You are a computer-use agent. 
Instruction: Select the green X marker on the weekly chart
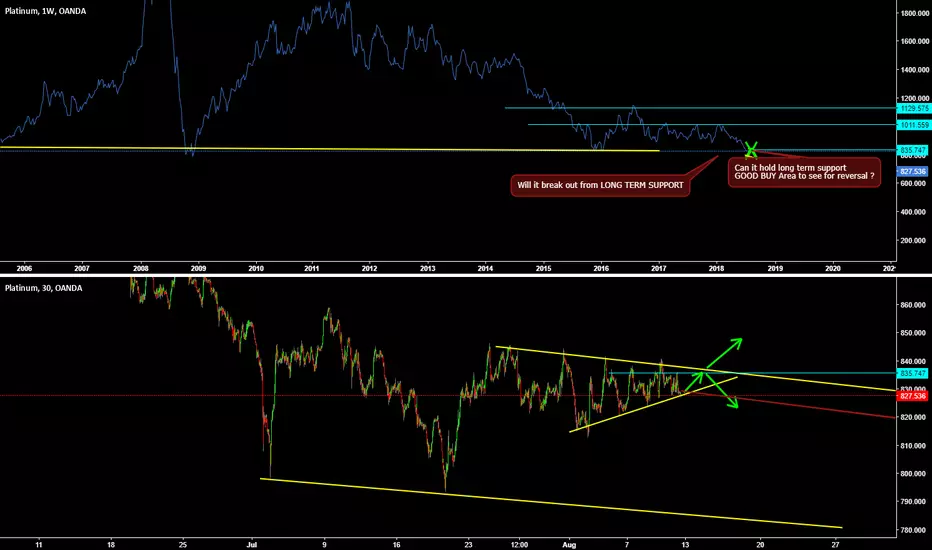click(751, 150)
